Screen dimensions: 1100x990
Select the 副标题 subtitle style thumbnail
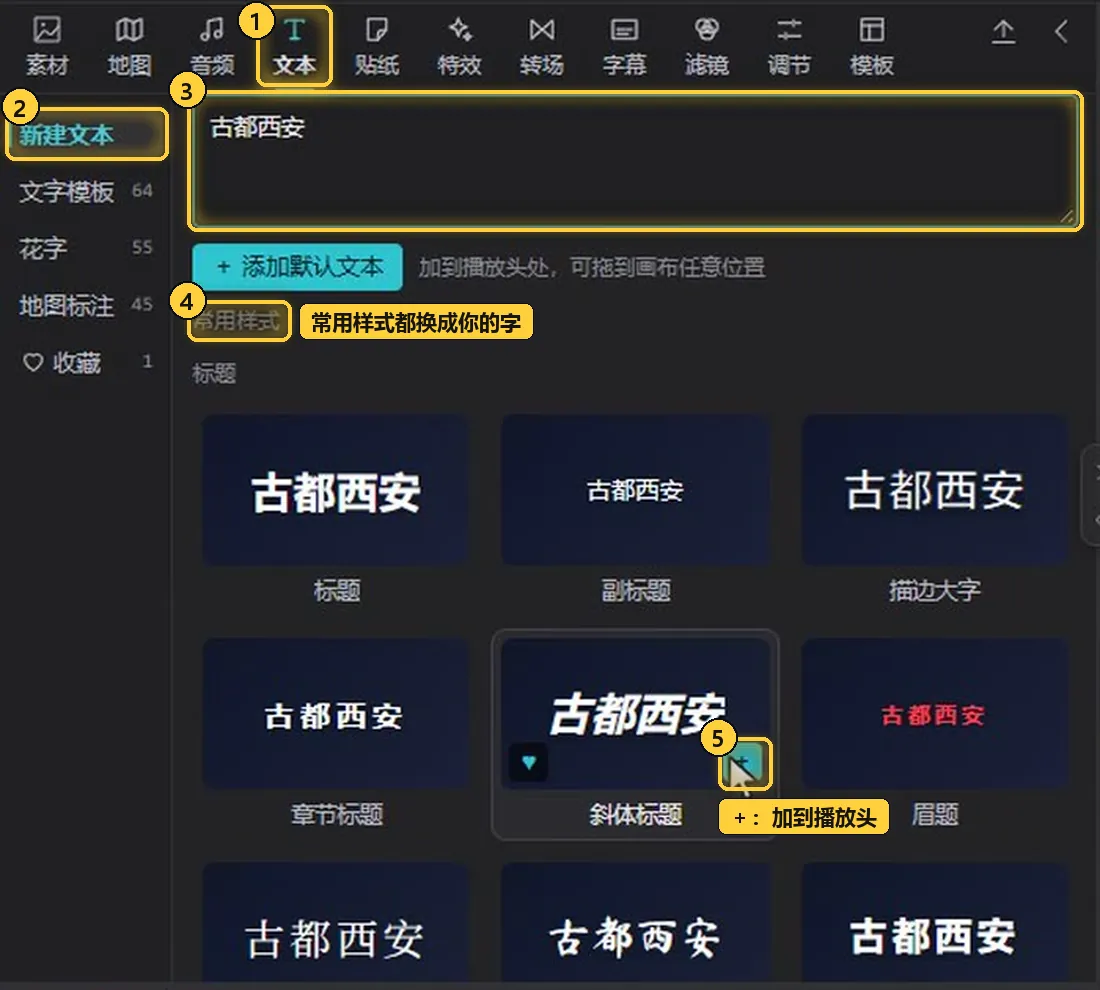pos(636,490)
